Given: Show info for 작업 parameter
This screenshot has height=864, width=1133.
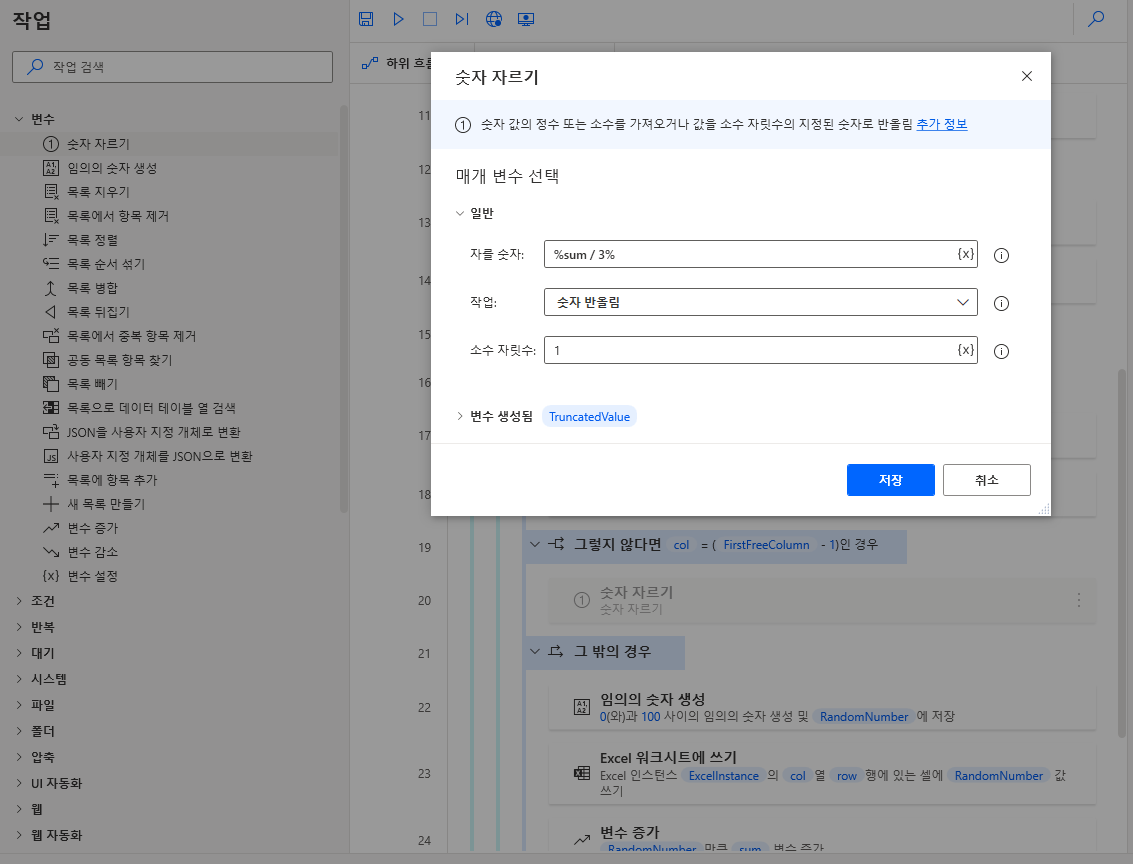Looking at the screenshot, I should (x=1001, y=303).
